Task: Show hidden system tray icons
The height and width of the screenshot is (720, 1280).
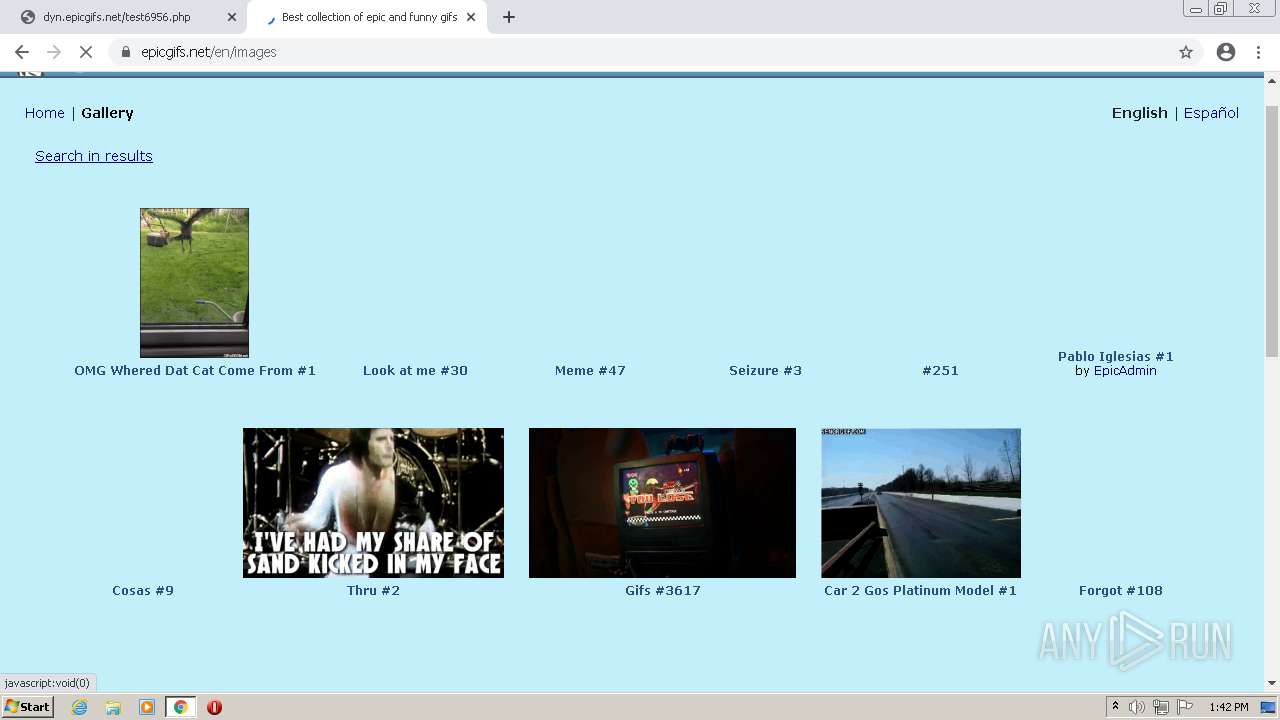Action: (1115, 707)
